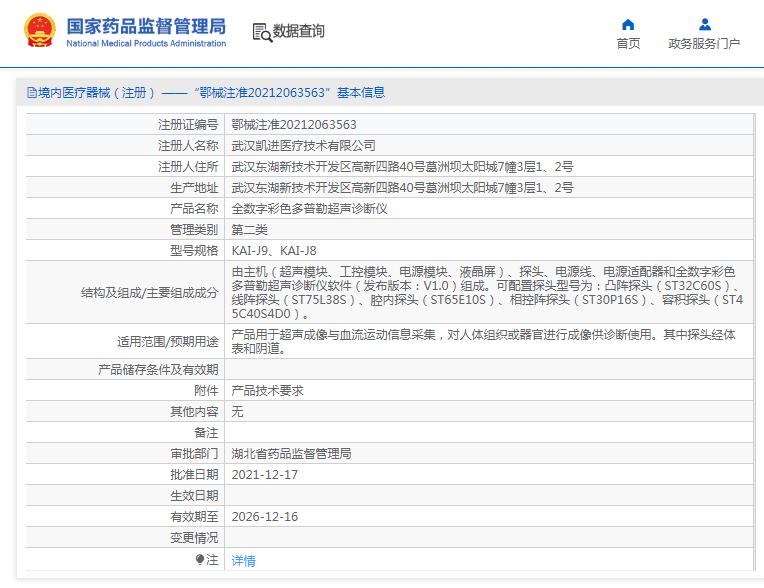
Task: Click product name 全数字彩色多普勒超声诊断仪
Action: click(309, 209)
